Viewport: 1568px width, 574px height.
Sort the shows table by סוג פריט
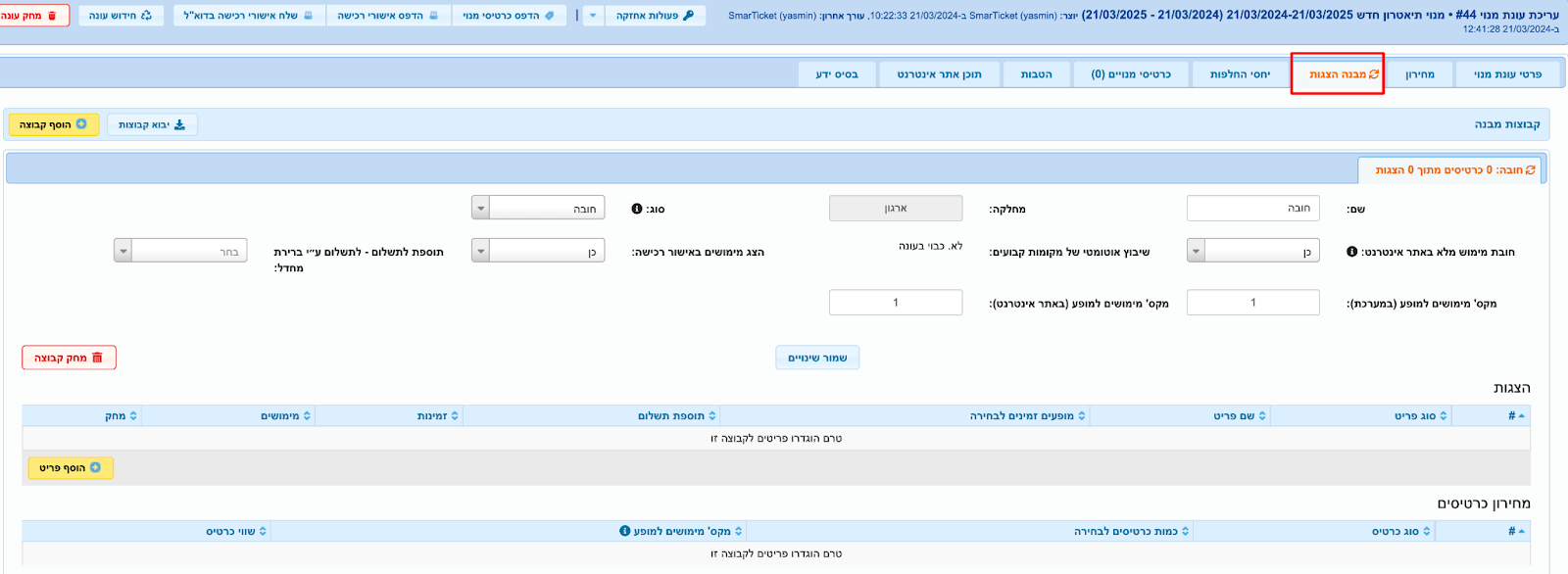(1421, 415)
